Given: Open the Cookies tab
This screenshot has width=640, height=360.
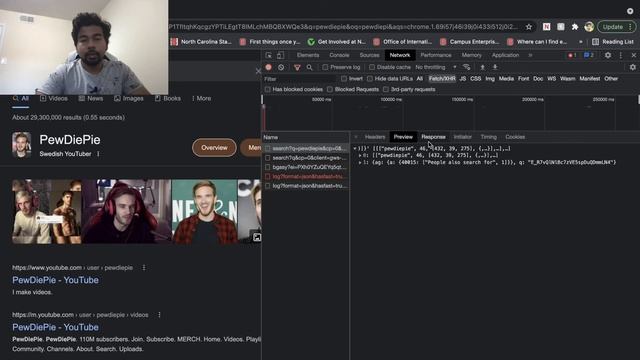Looking at the screenshot, I should (515, 137).
